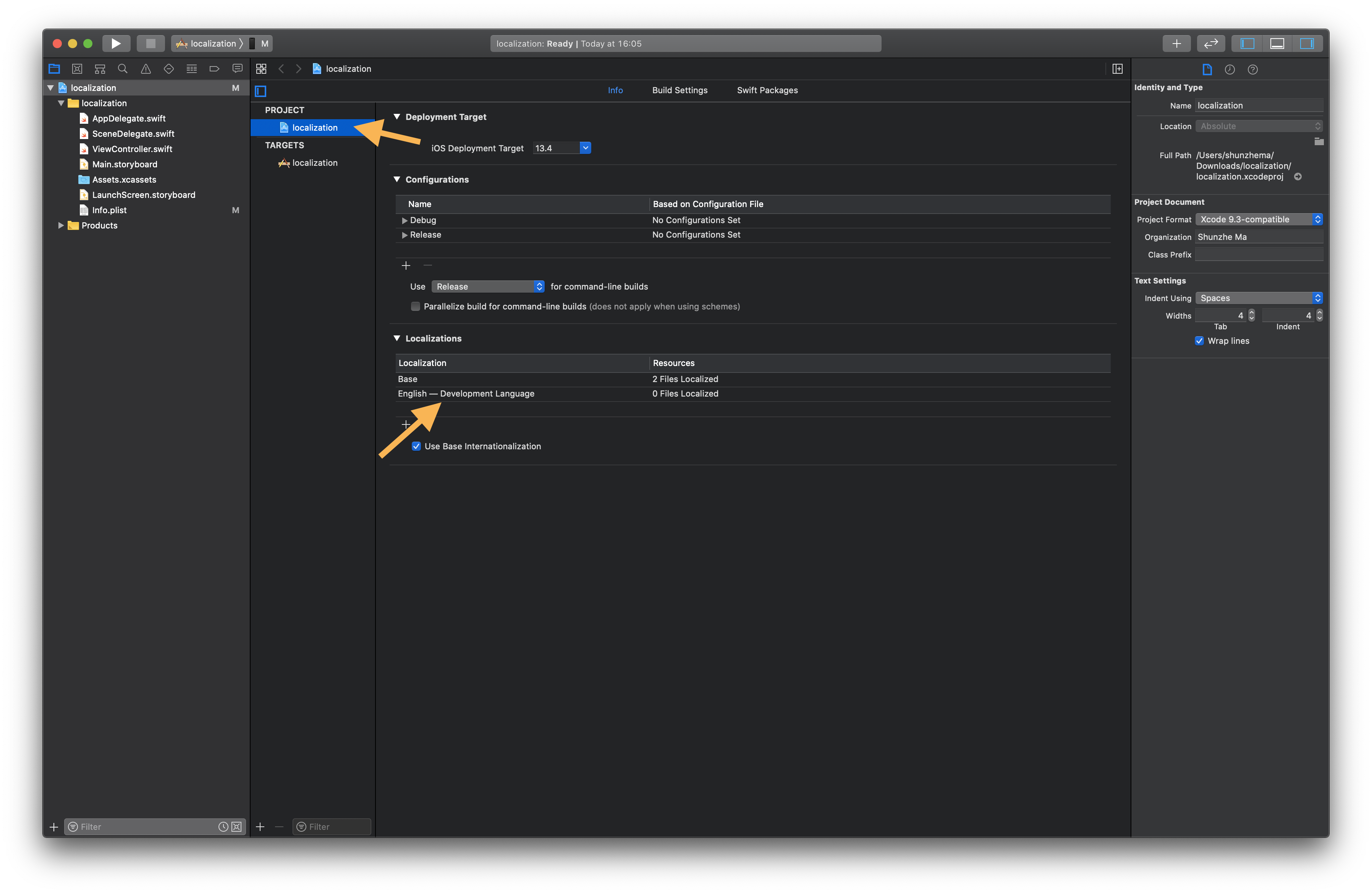This screenshot has width=1372, height=894.
Task: Open the Report navigator
Action: [x=237, y=69]
